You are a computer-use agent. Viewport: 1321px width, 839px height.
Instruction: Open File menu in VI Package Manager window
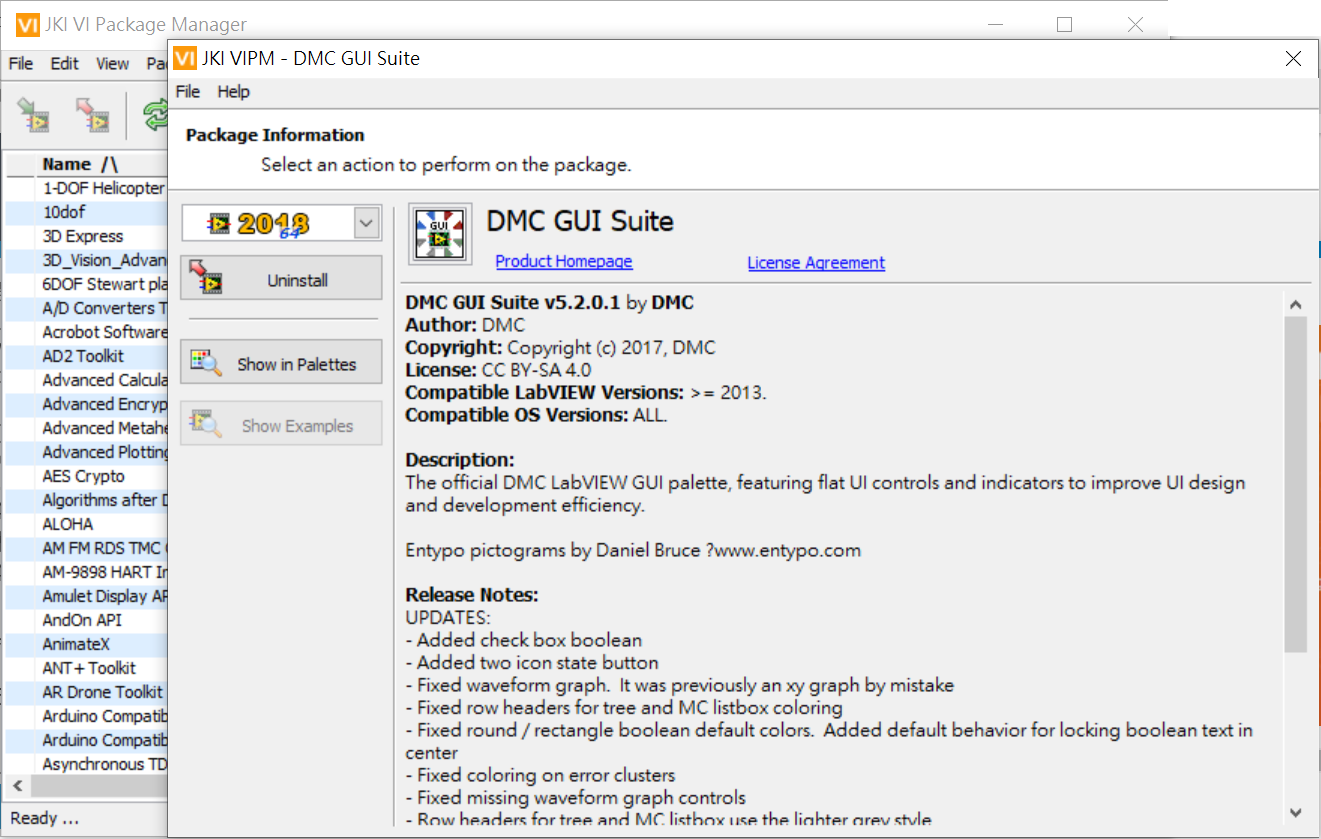pyautogui.click(x=21, y=63)
